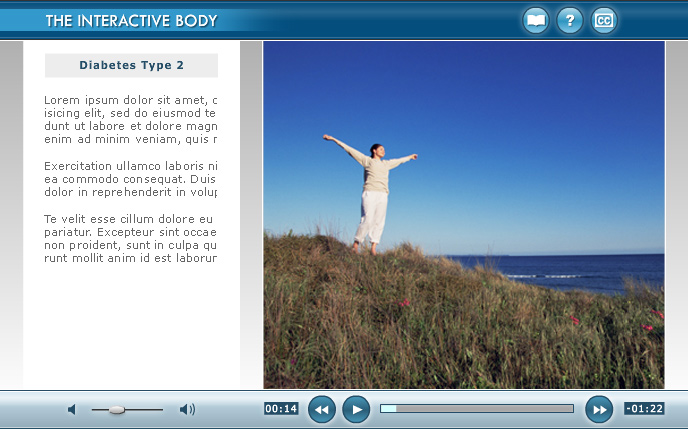Screen dimensions: 688x429
Task: Open the book glossary icon
Action: tap(535, 21)
